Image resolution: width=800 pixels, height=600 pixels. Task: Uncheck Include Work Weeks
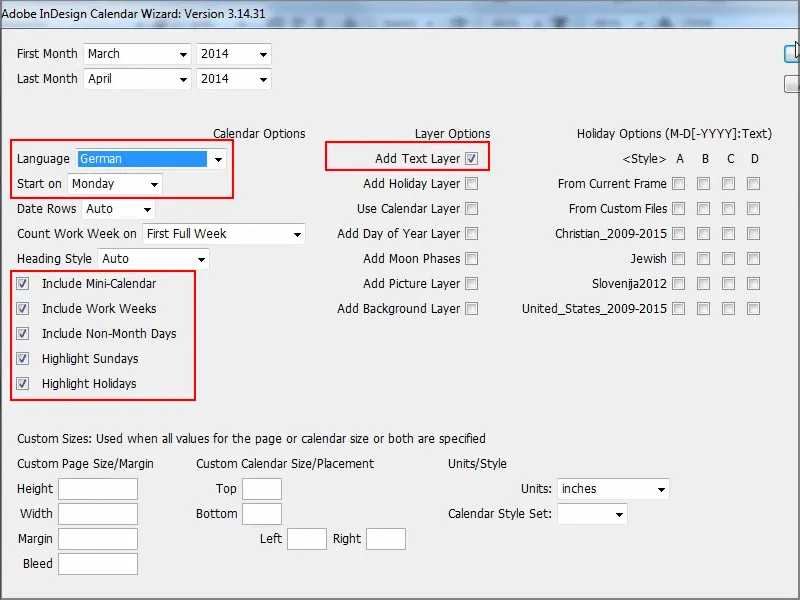point(22,309)
